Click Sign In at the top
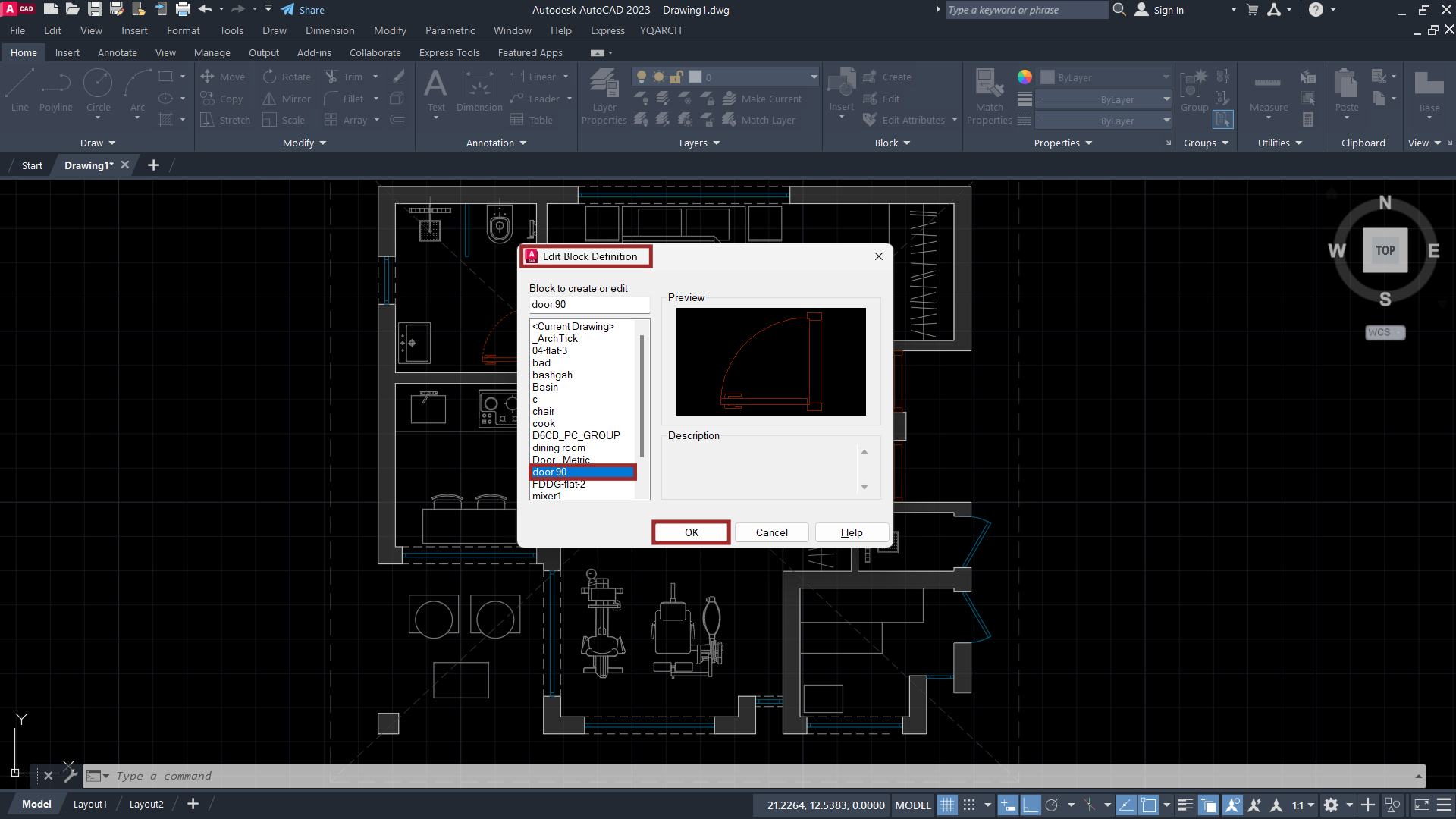Image resolution: width=1456 pixels, height=819 pixels. pos(1159,10)
